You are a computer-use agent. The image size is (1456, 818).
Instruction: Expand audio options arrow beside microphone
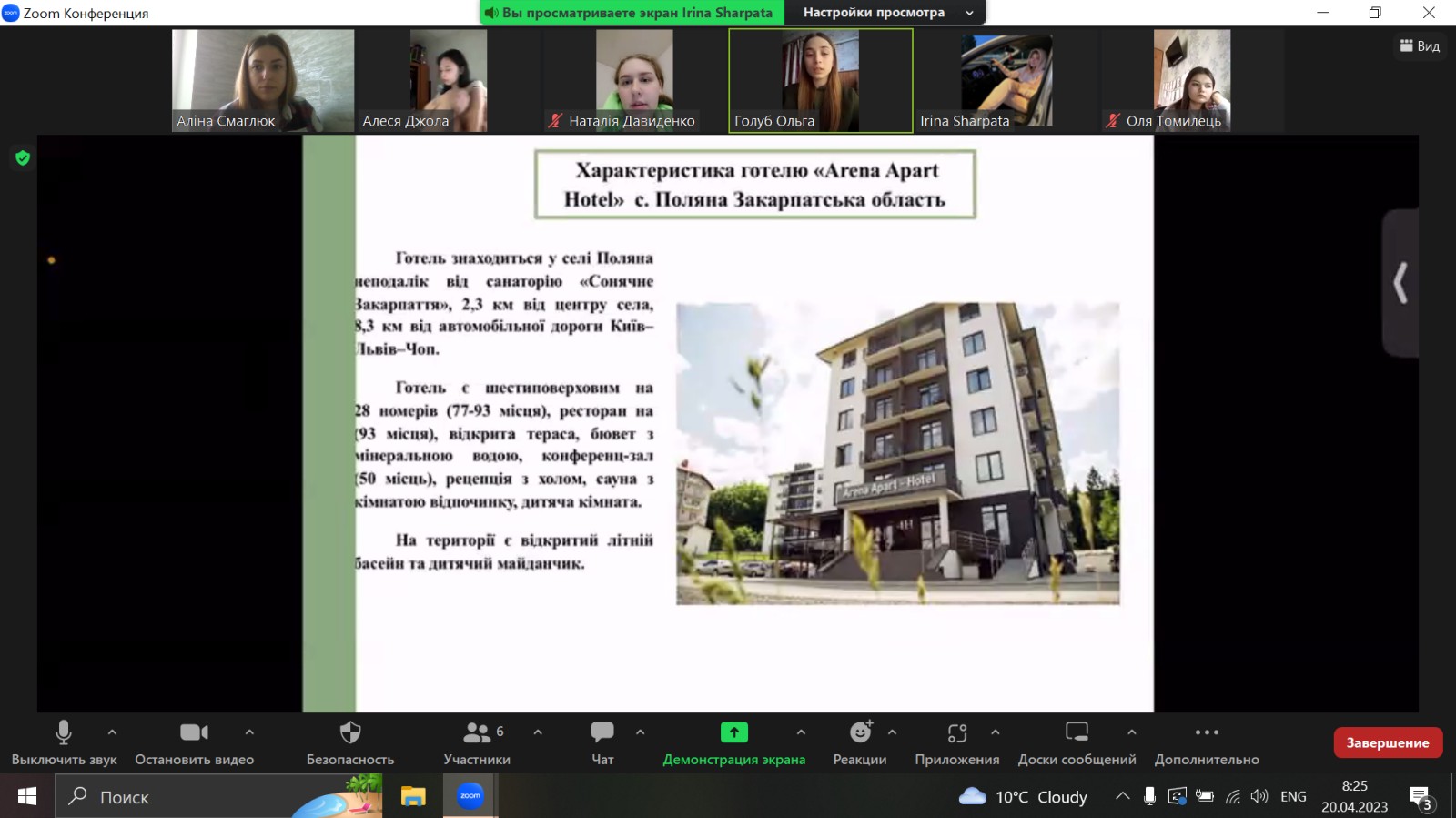112,732
